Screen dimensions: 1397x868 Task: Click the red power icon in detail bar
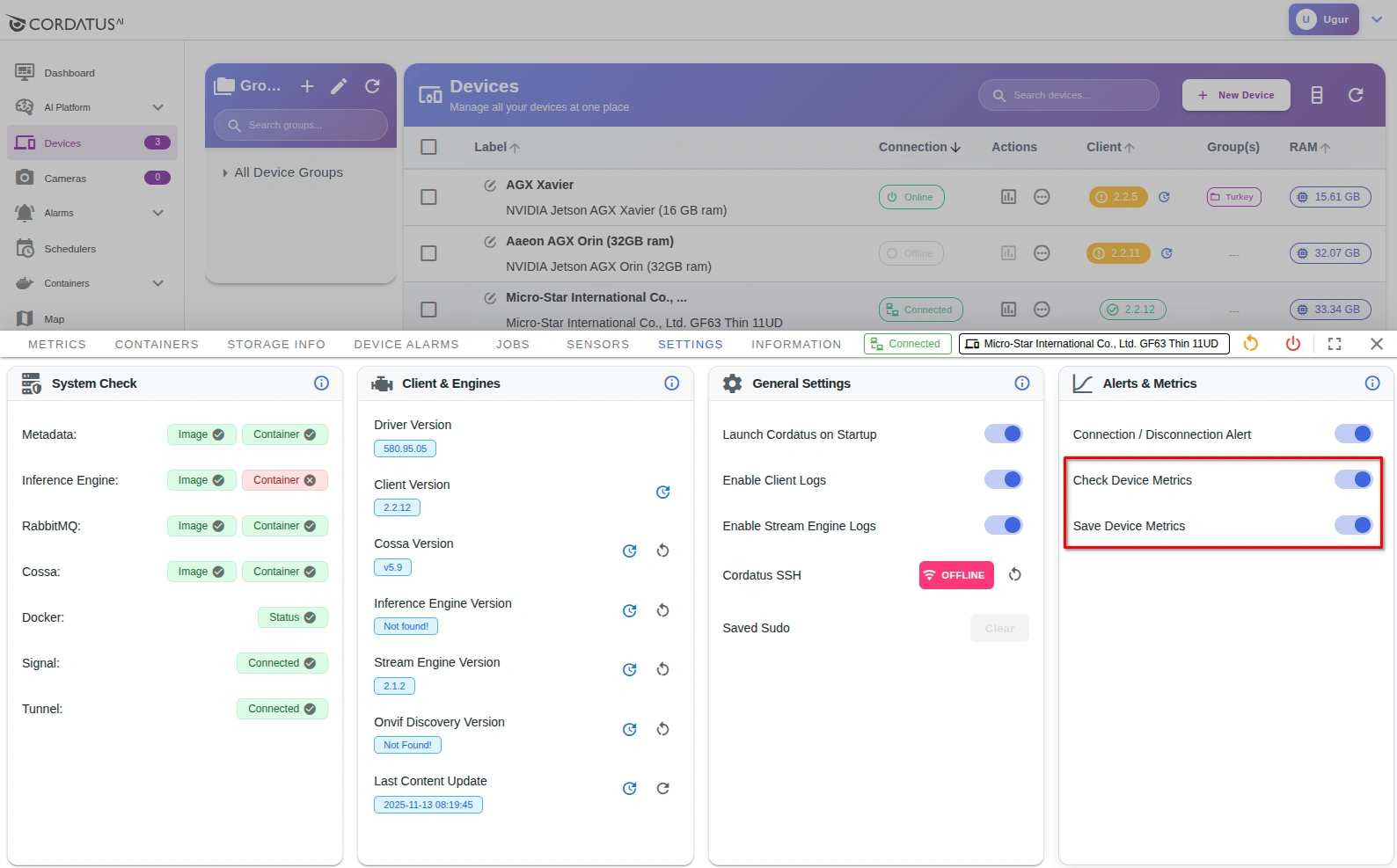(x=1292, y=344)
